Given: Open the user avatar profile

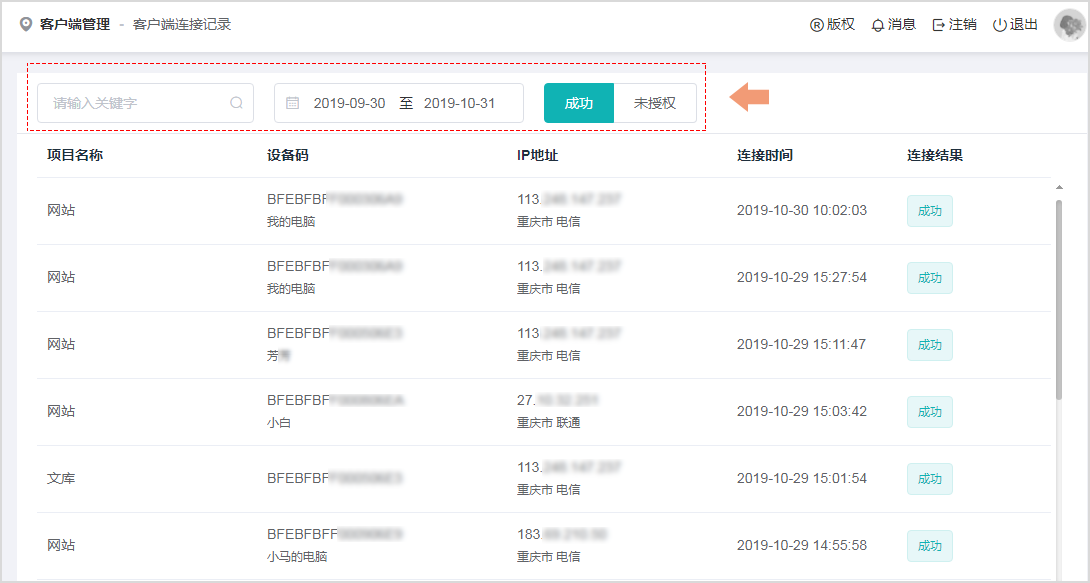Looking at the screenshot, I should (1069, 25).
